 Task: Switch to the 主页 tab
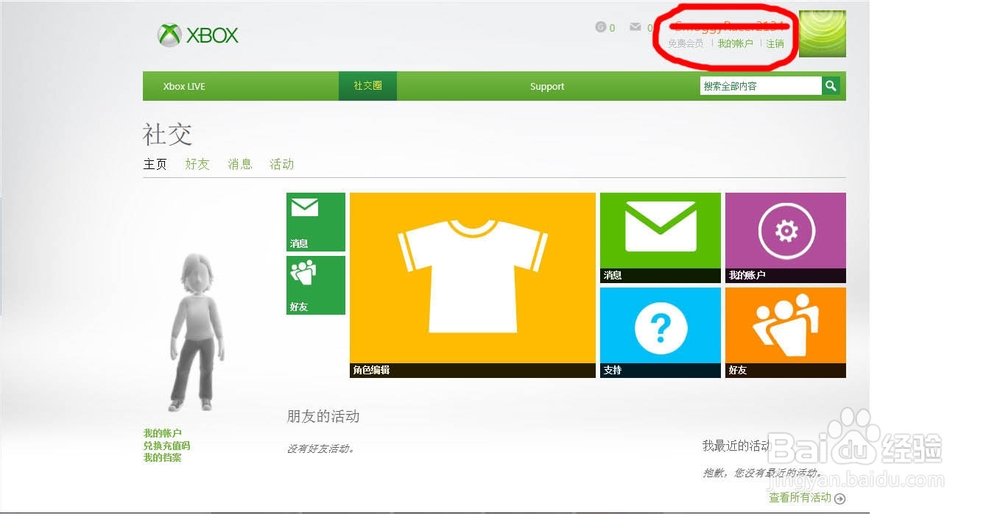(x=155, y=165)
